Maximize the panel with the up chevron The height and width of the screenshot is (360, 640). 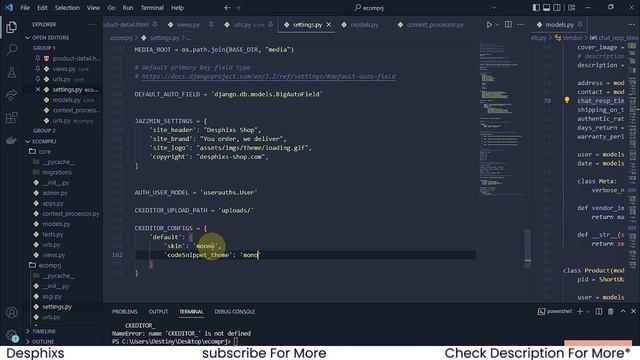coord(623,311)
